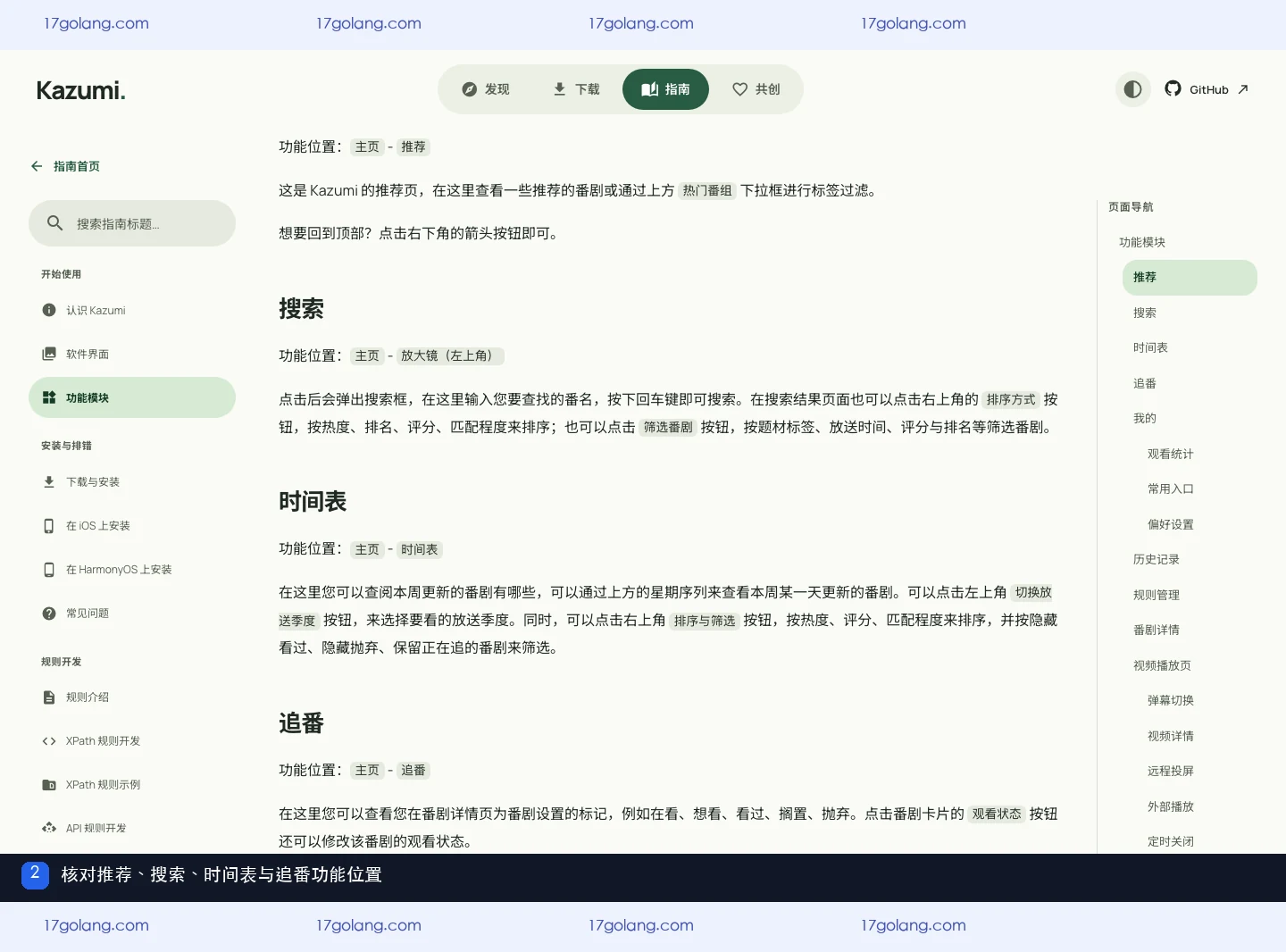Open the 共创 tab

(x=756, y=89)
